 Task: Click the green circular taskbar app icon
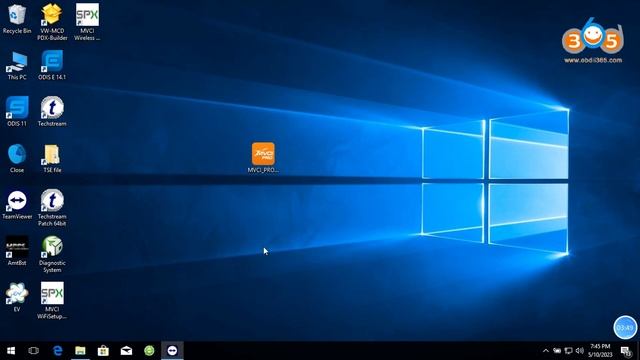pos(149,351)
